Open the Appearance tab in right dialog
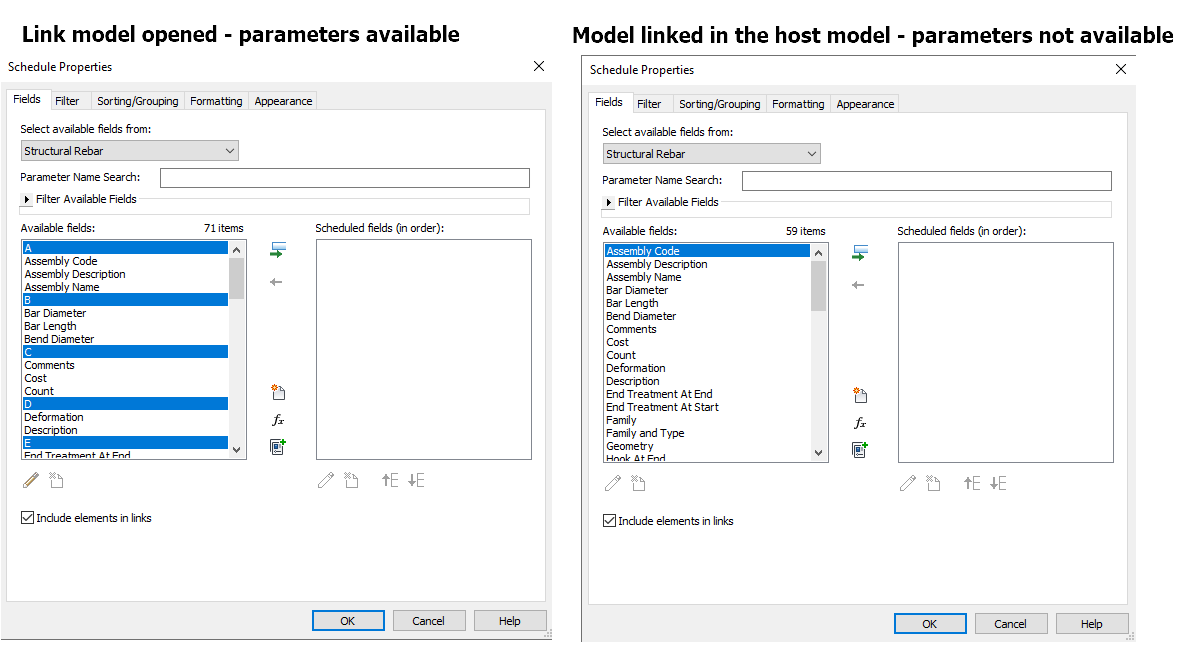 pyautogui.click(x=865, y=104)
